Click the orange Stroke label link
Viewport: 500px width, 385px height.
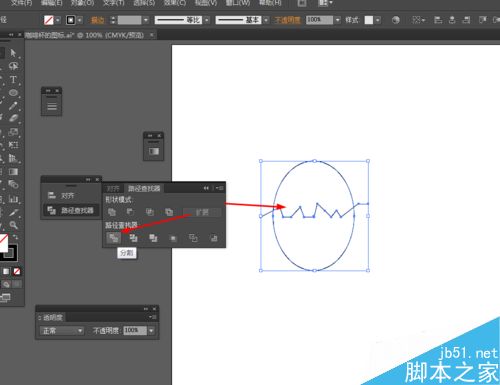point(97,20)
